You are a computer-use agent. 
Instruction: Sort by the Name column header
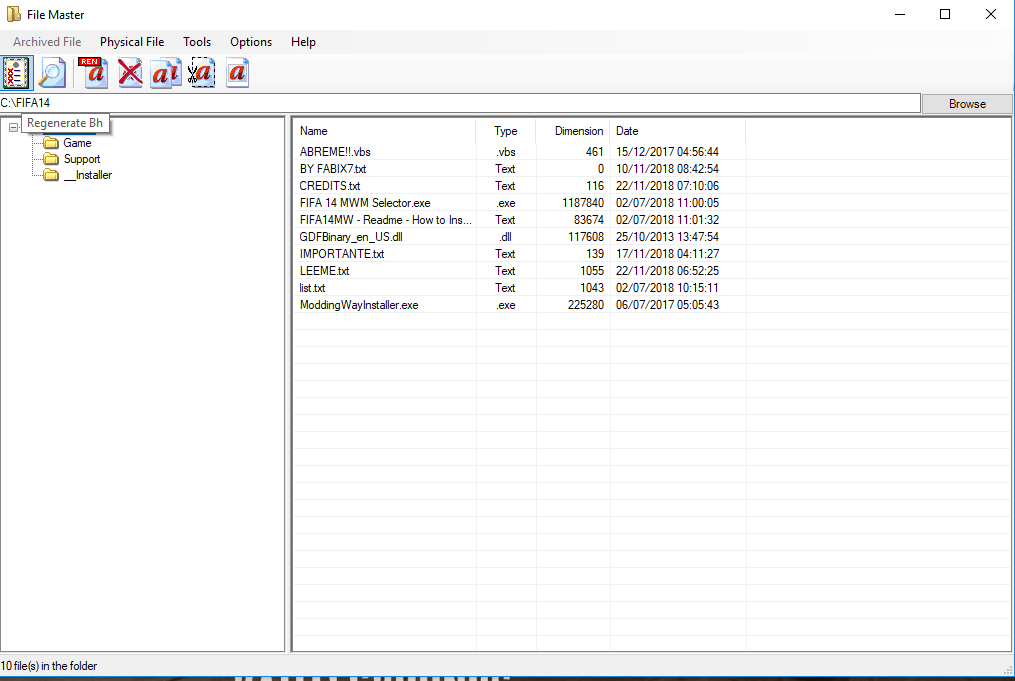385,131
